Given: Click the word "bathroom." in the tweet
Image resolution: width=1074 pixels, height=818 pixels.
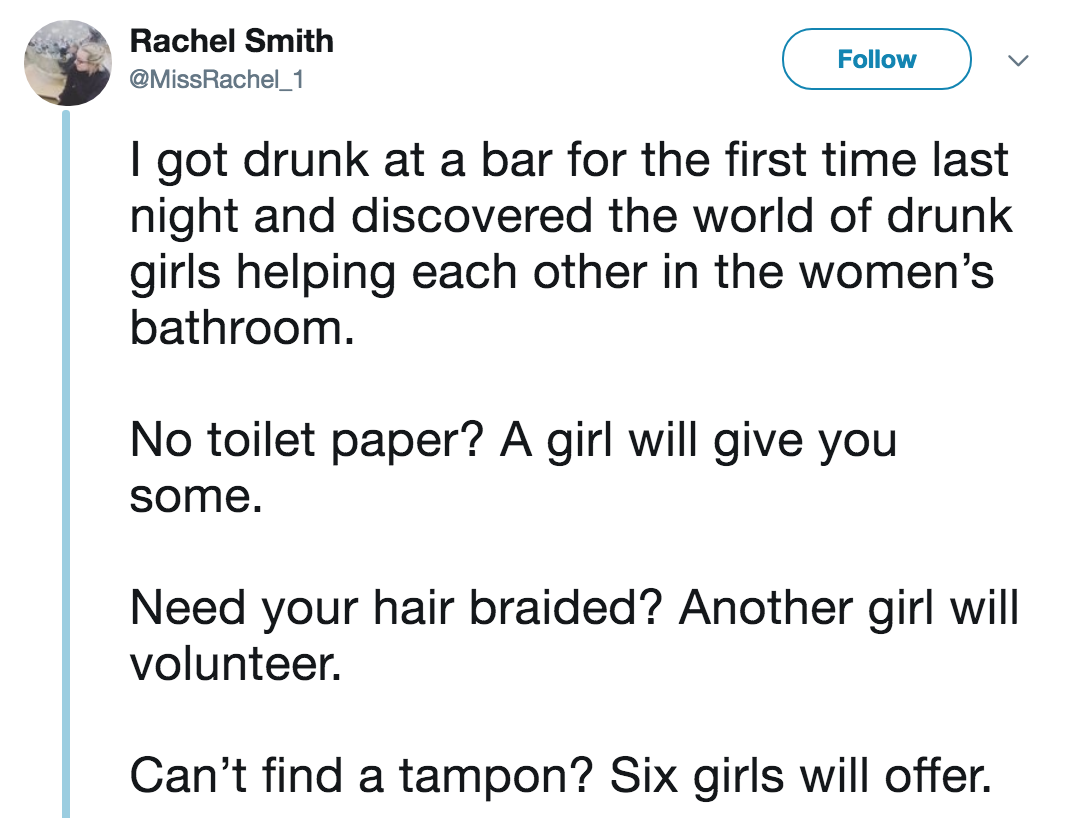Looking at the screenshot, I should pyautogui.click(x=242, y=327).
